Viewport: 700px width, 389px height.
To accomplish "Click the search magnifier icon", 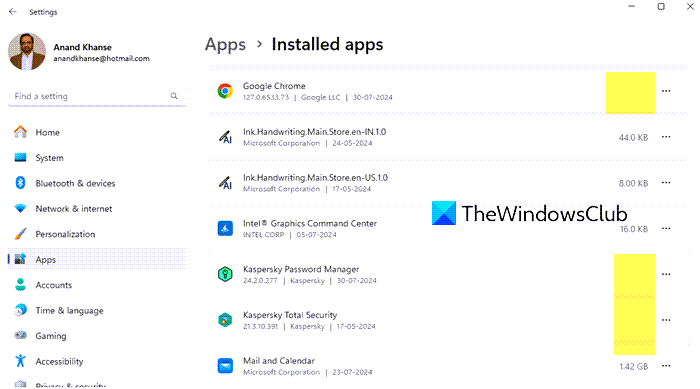I will click(174, 96).
